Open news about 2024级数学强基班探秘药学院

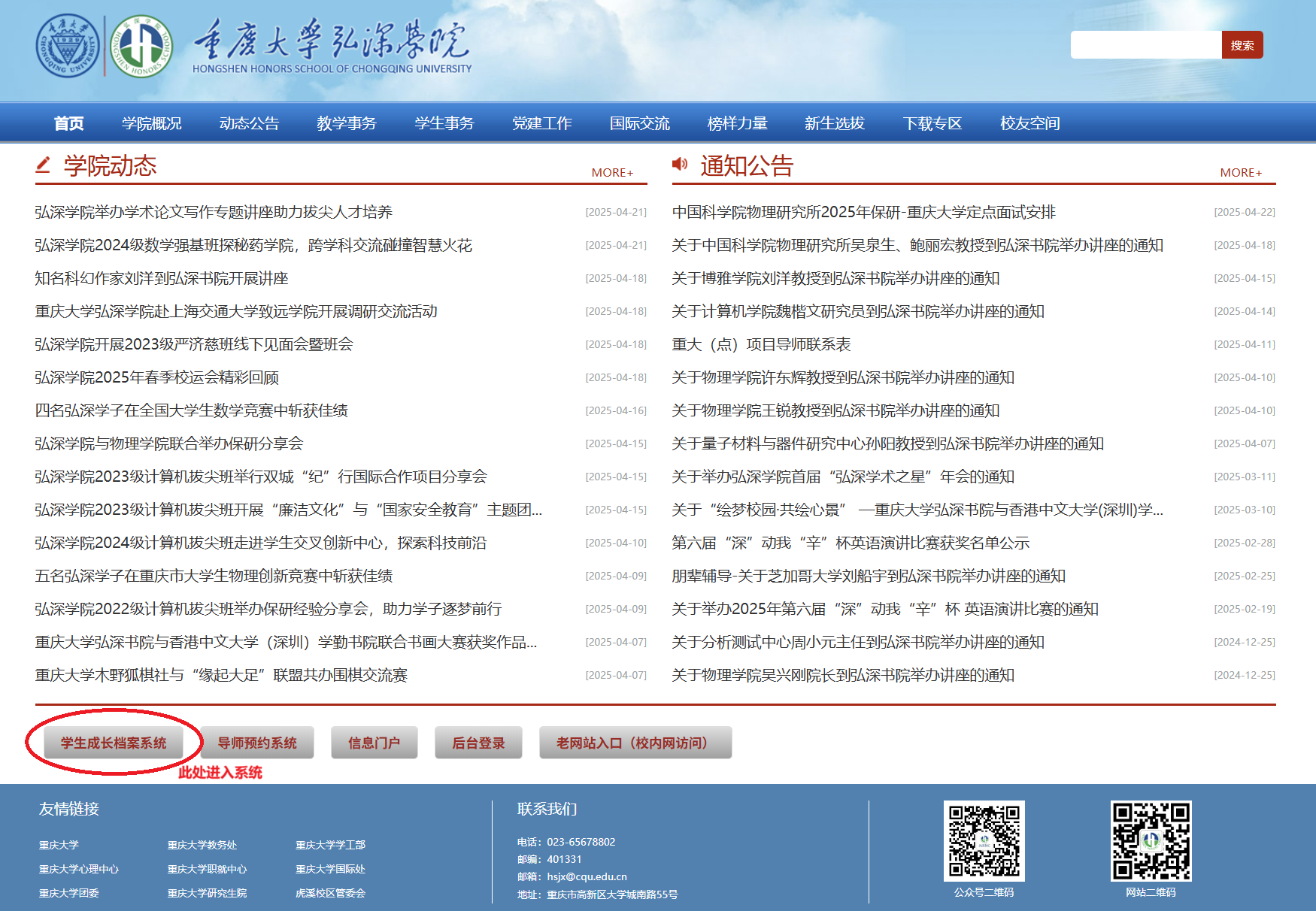click(253, 245)
